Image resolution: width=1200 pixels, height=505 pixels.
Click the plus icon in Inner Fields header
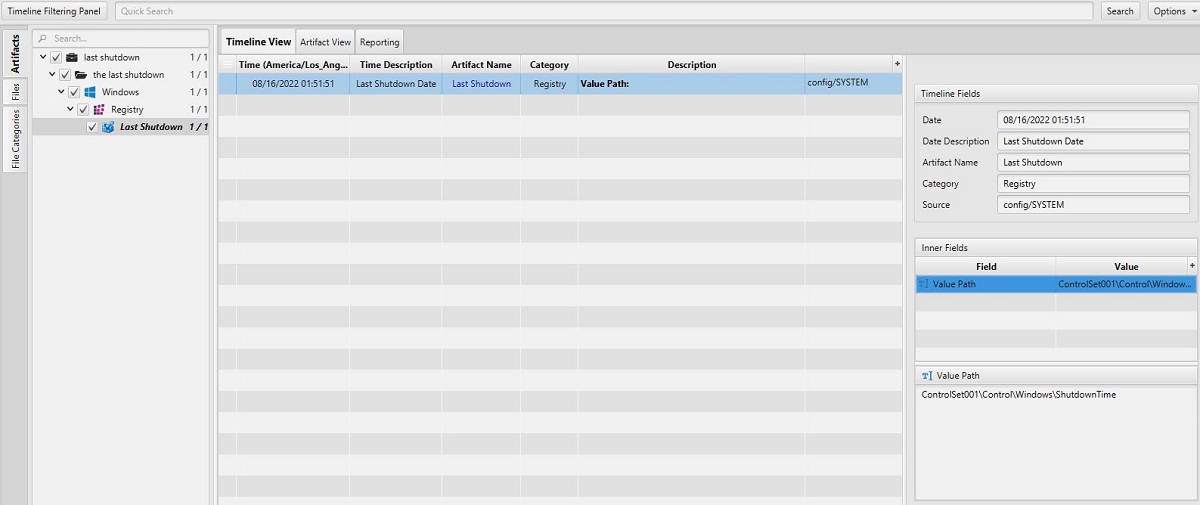pyautogui.click(x=1191, y=266)
